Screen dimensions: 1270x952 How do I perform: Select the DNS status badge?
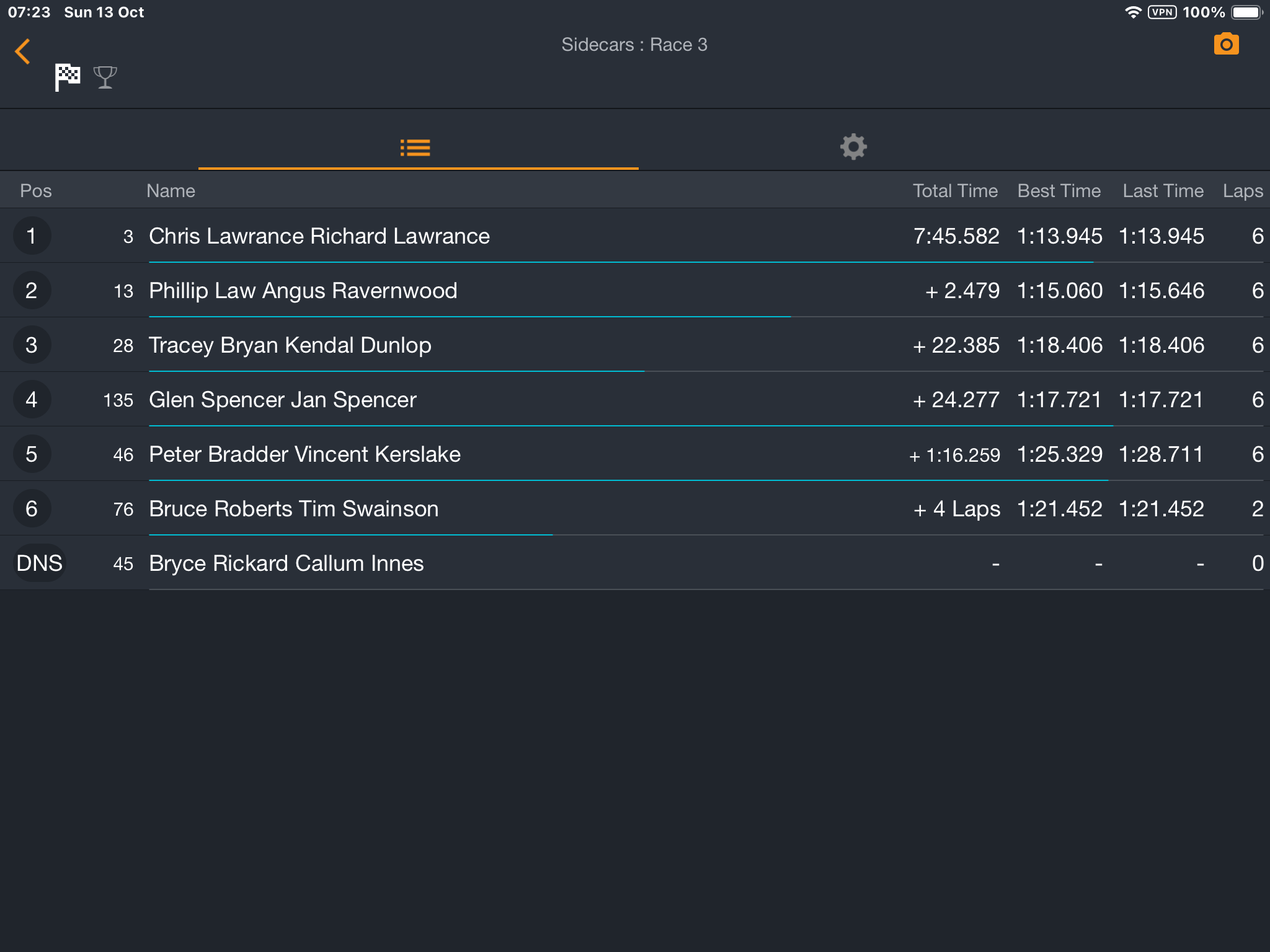click(x=39, y=563)
